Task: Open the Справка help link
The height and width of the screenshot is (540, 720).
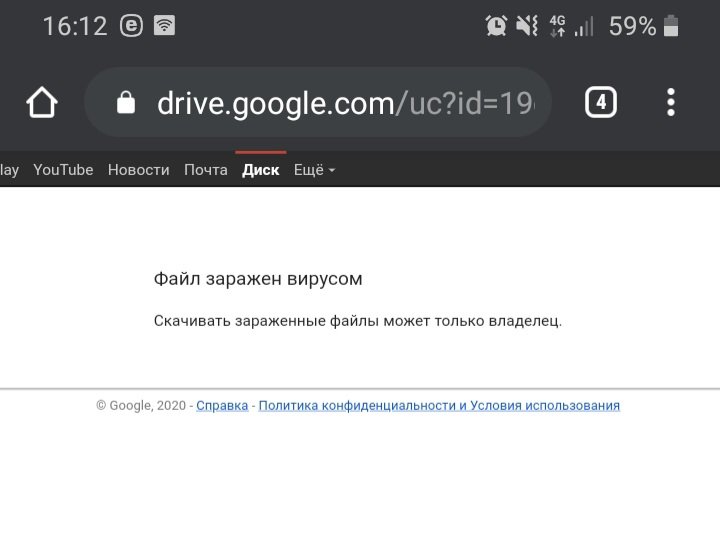Action: click(222, 406)
